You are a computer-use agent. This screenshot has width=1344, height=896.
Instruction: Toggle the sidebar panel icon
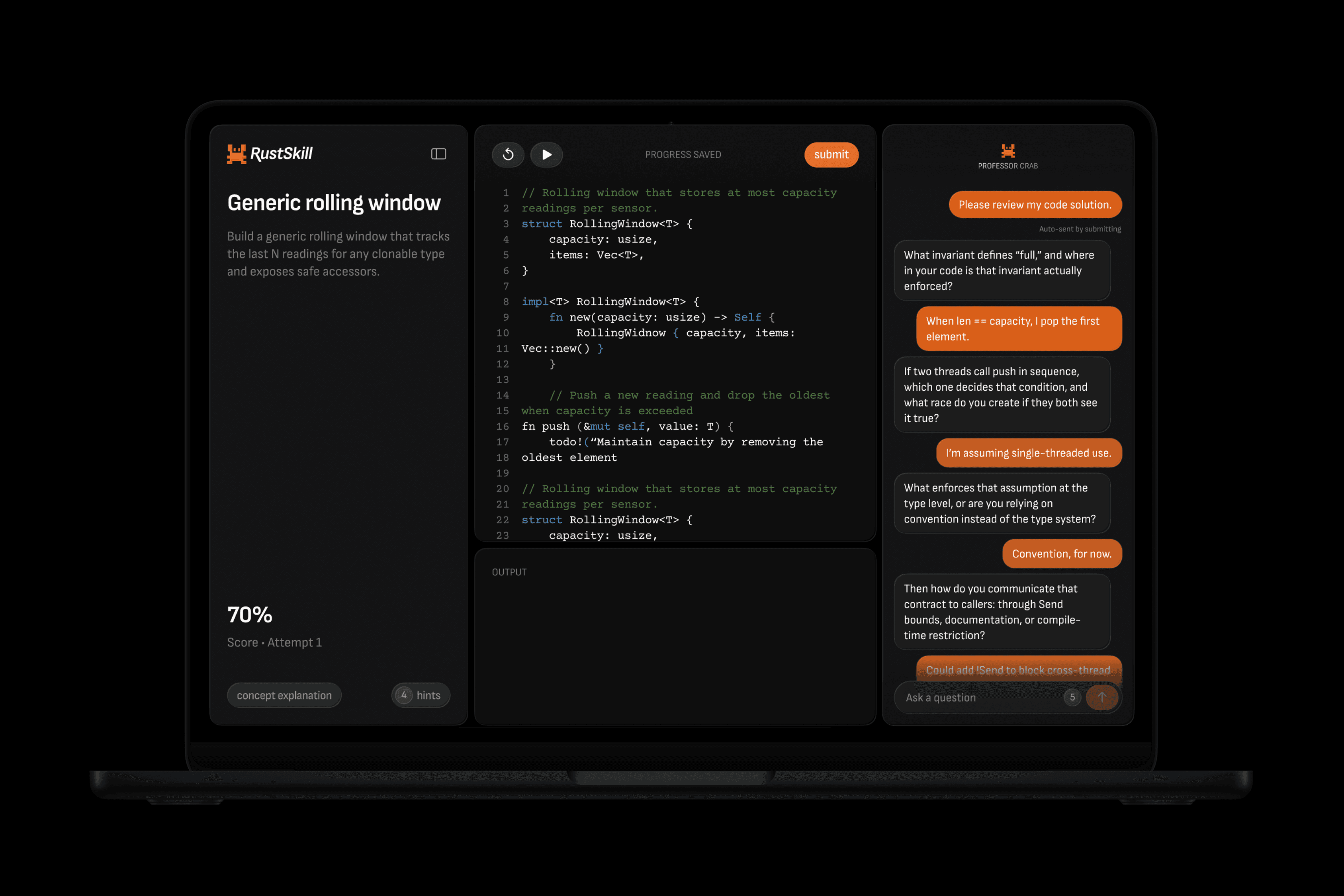click(x=438, y=154)
